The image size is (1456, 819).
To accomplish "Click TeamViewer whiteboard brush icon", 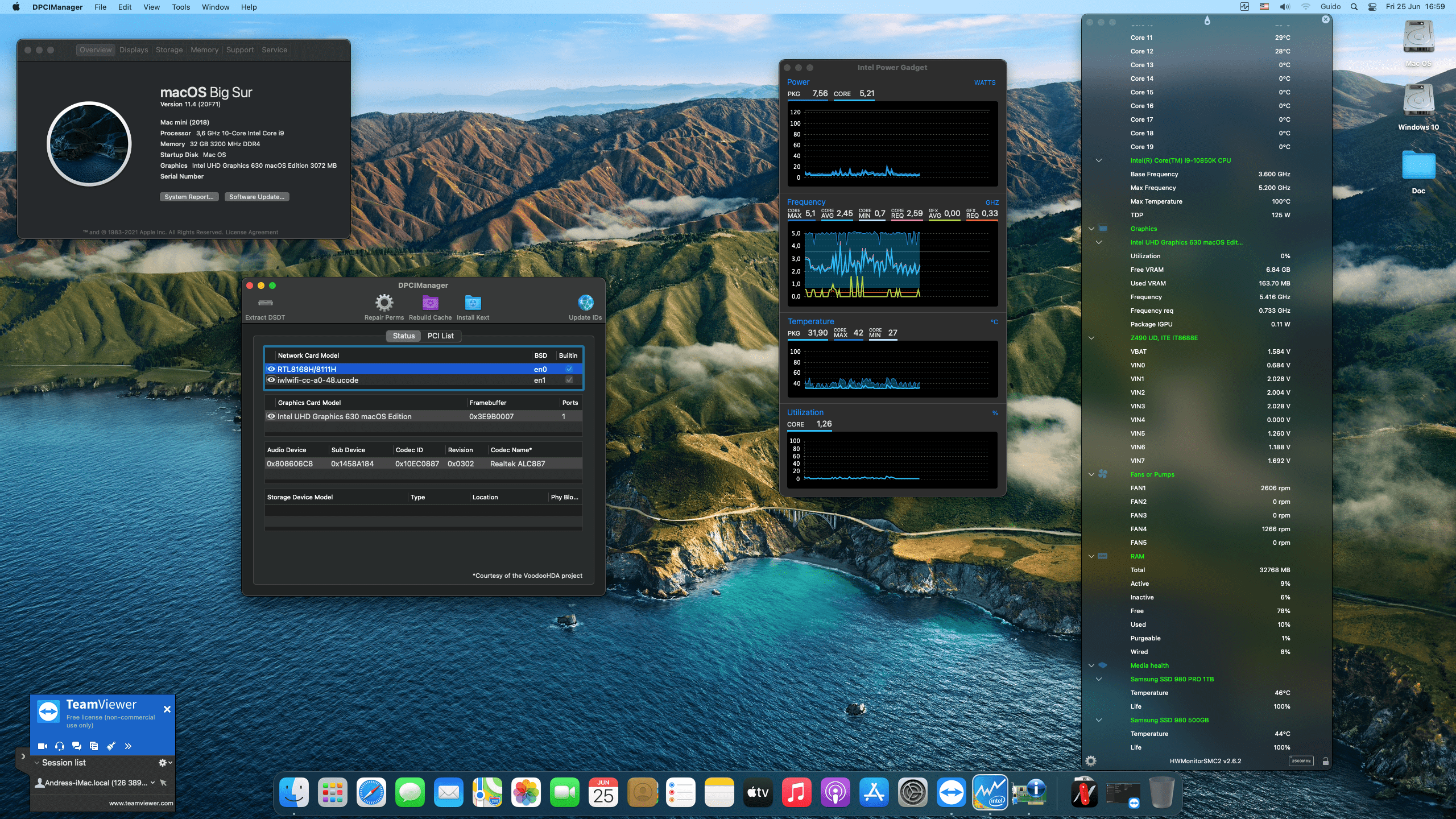I will 111,746.
